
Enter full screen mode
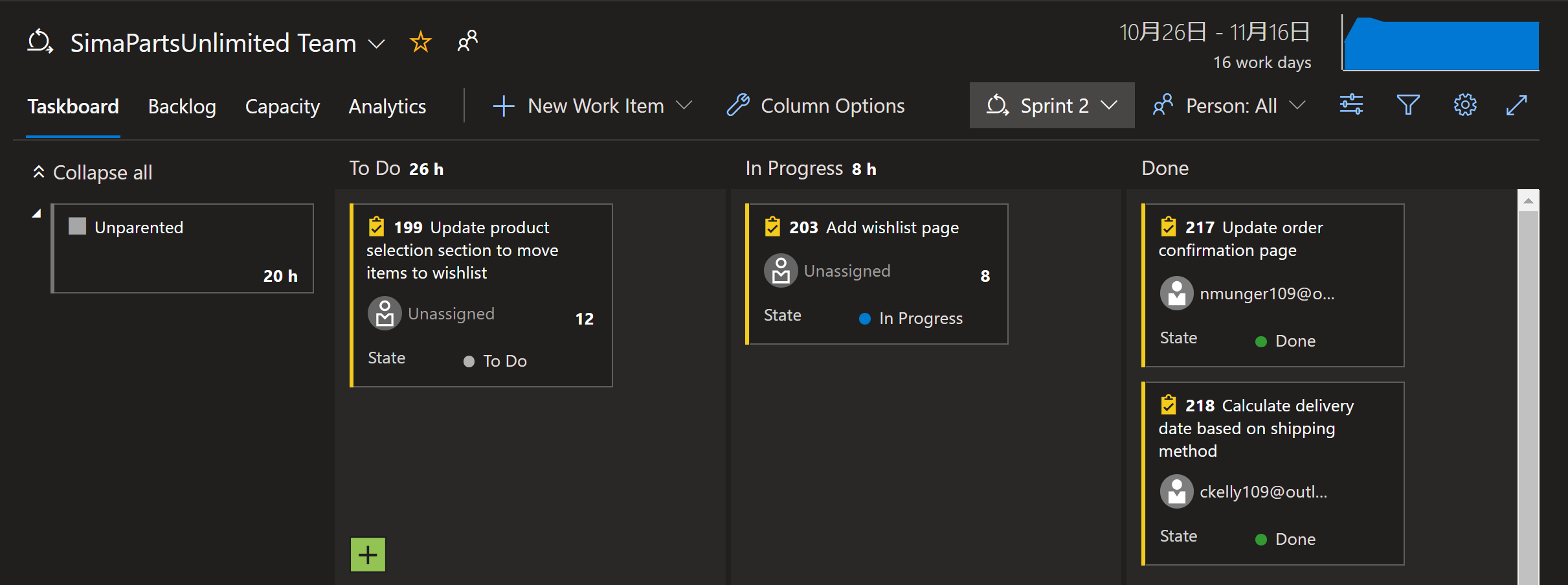coord(1517,105)
